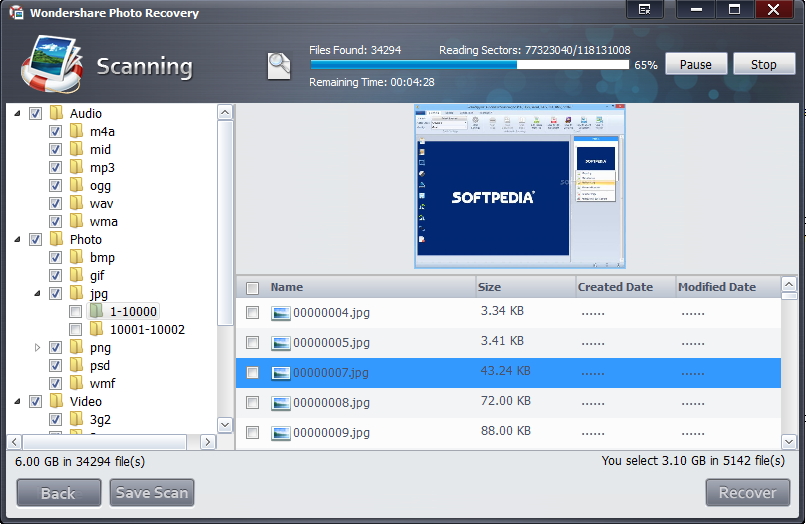The width and height of the screenshot is (806, 525).
Task: Click the ogg folder icon
Action: [77, 185]
